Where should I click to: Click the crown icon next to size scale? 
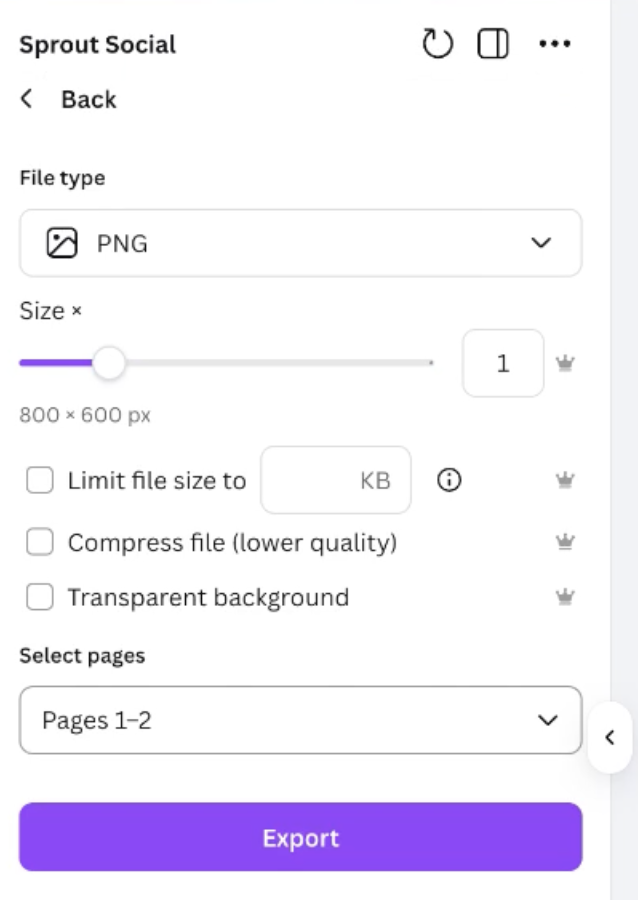coord(565,363)
